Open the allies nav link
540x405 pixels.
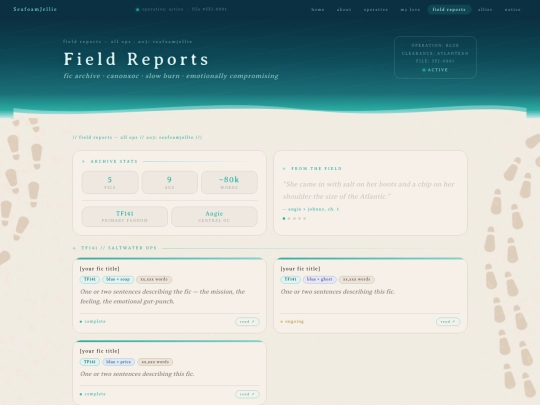[x=485, y=10]
